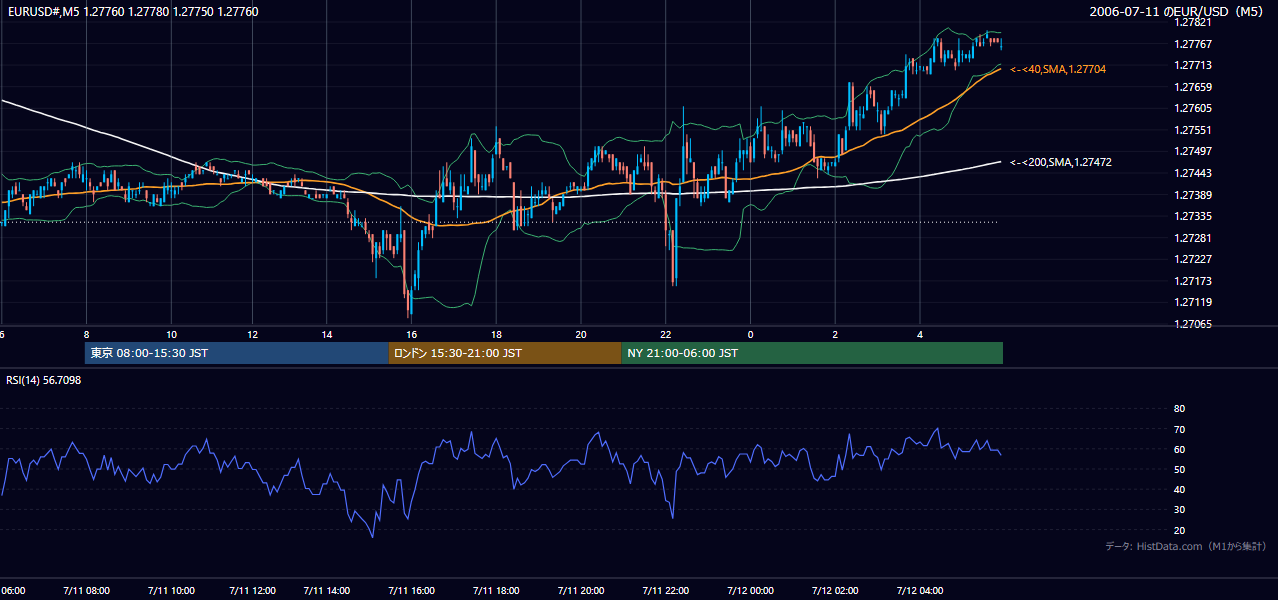Click the 7/12 02:00 bottom time label
1278x600 pixels.
(835, 590)
